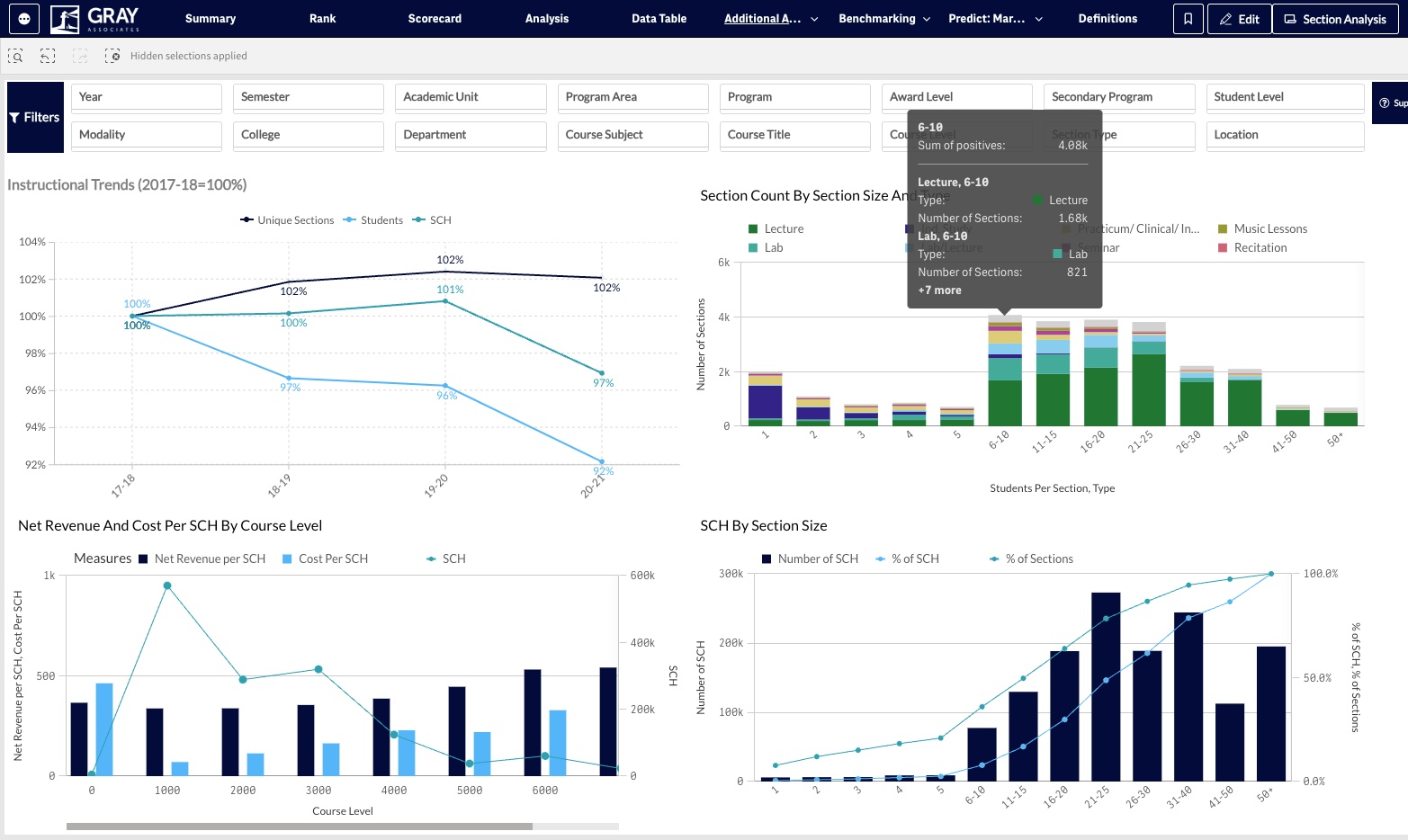Toggle the % of Sections legend series

pos(1032,559)
